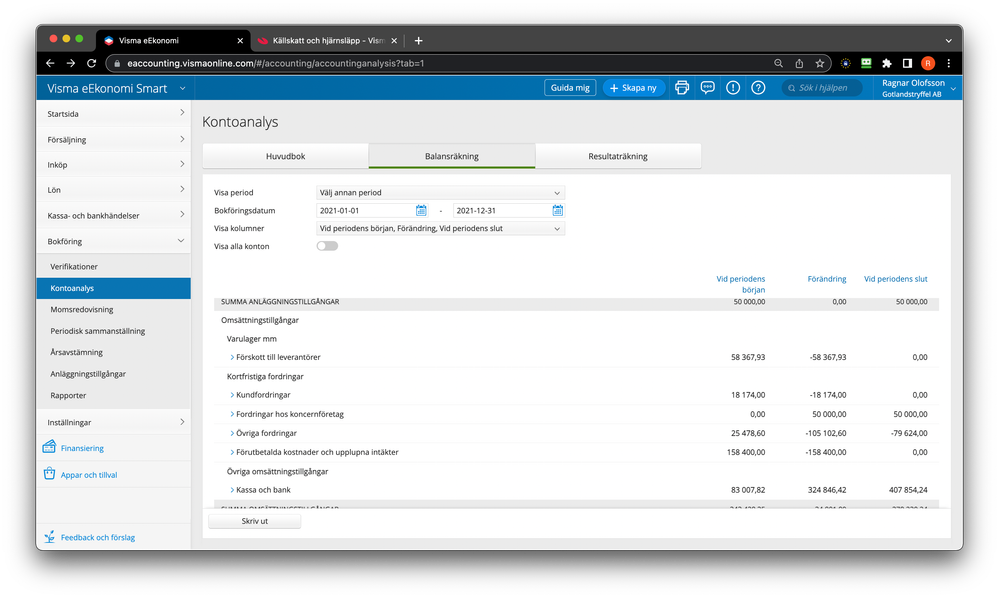Expand Kundfordringar row
Image resolution: width=999 pixels, height=598 pixels.
(x=232, y=395)
